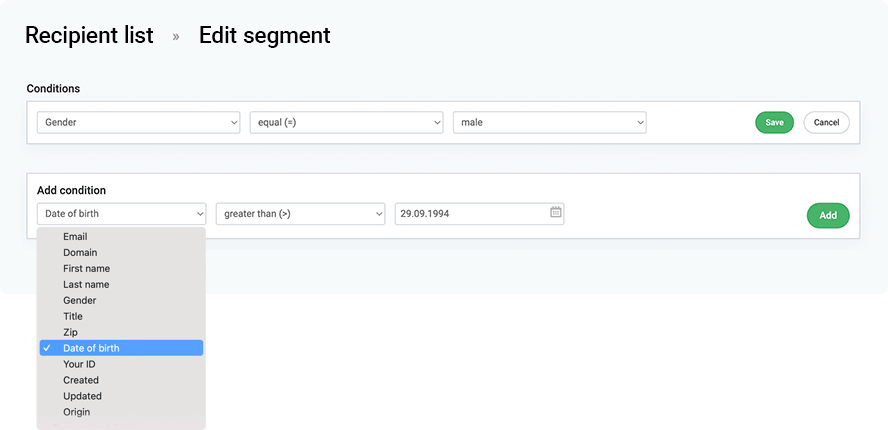Screen dimensions: 888x430
Task: Cancel editing the condition
Action: pos(826,122)
